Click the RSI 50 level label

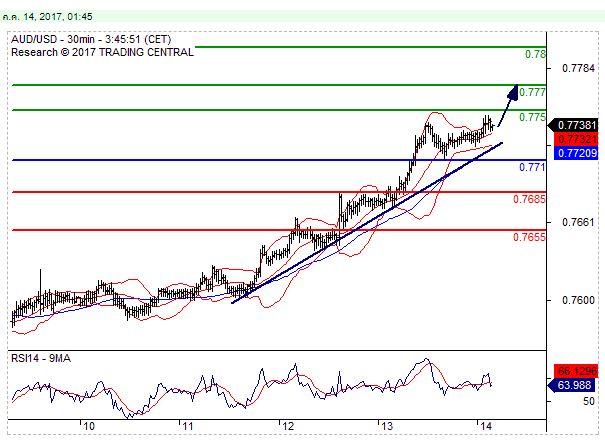[589, 401]
